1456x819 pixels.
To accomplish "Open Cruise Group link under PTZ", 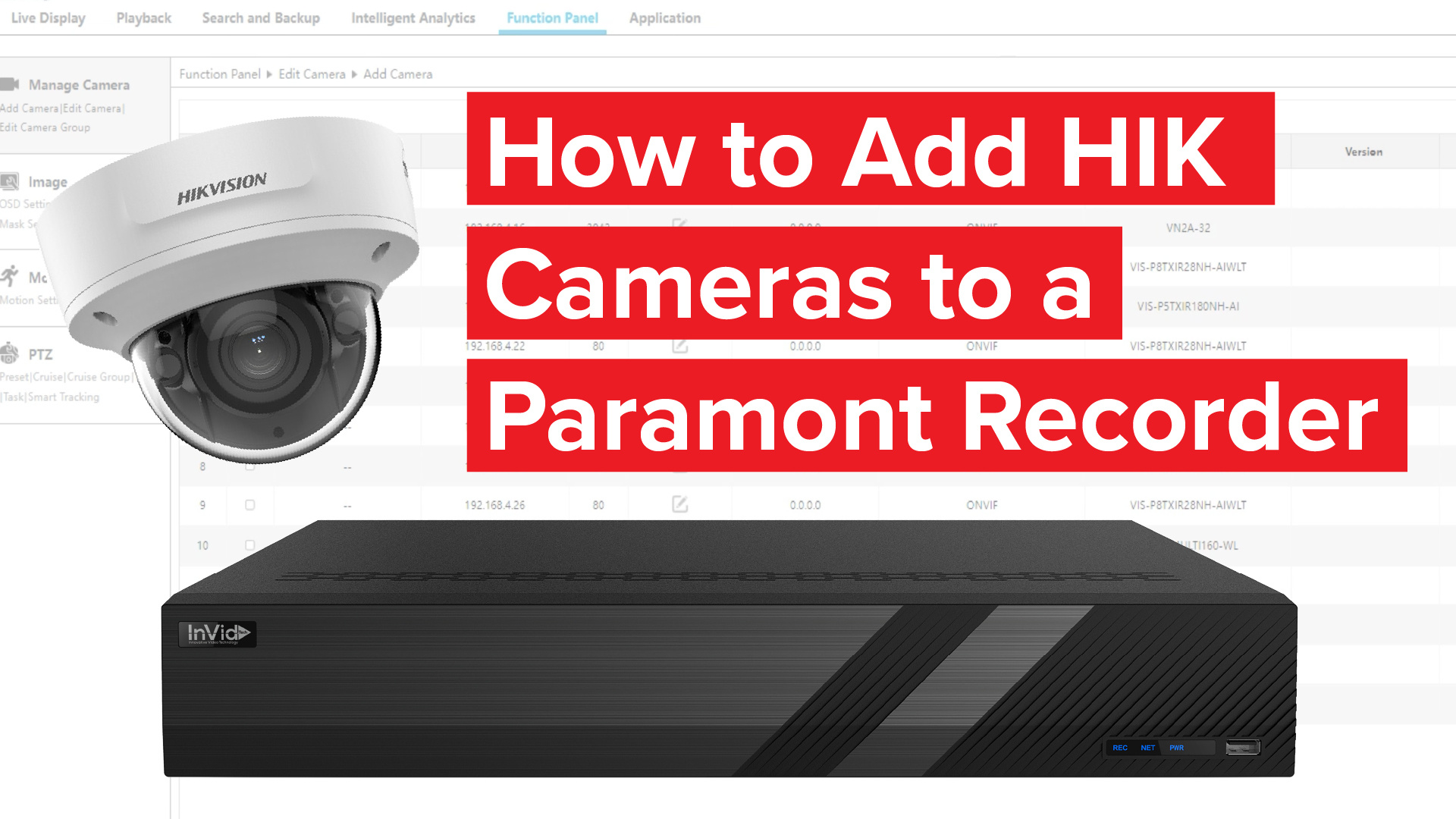I will 99,377.
